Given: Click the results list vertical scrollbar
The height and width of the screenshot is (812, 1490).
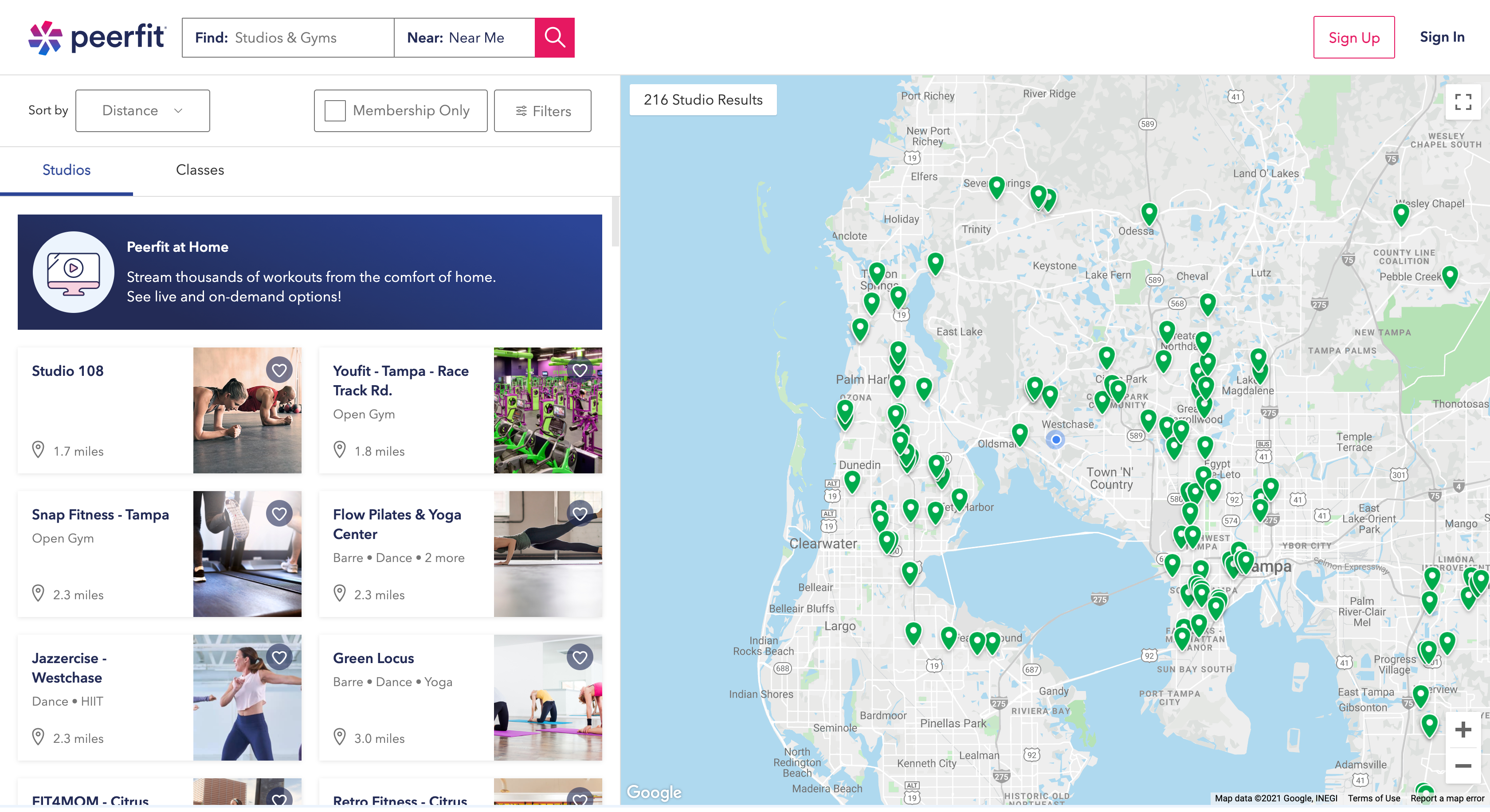Looking at the screenshot, I should tap(616, 221).
